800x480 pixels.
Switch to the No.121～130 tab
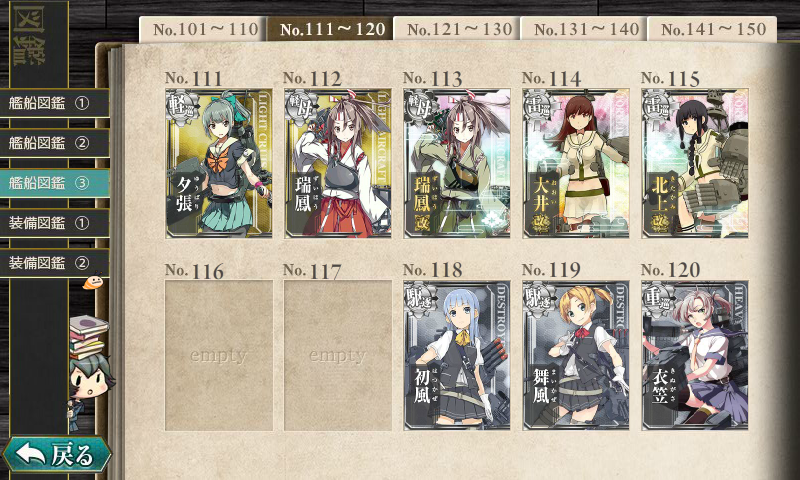[457, 29]
